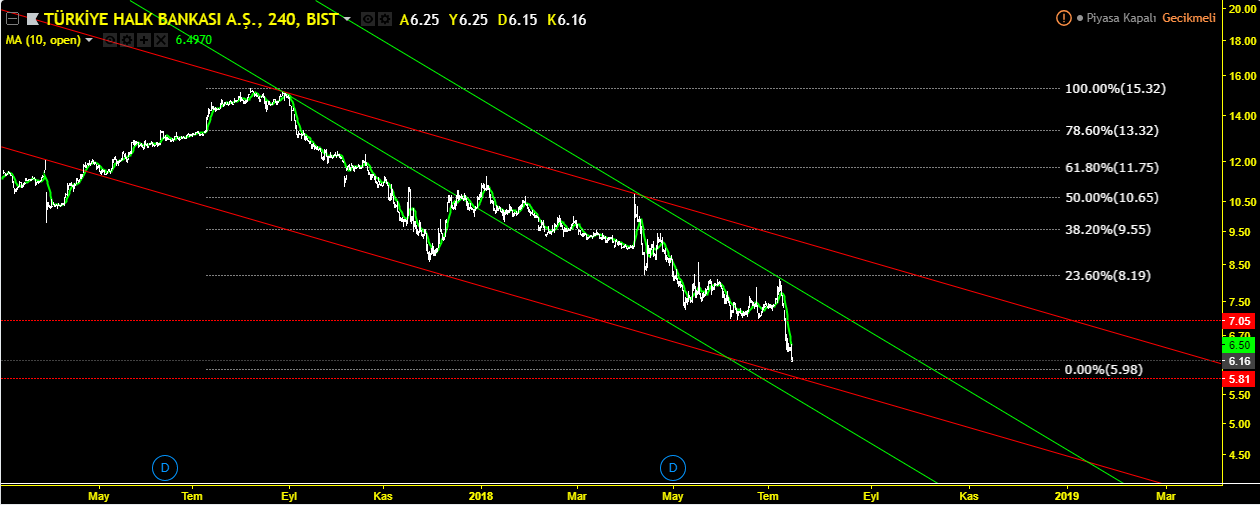Hide the MA indicator with eye icon
Image resolution: width=1260 pixels, height=505 pixels.
(110, 40)
